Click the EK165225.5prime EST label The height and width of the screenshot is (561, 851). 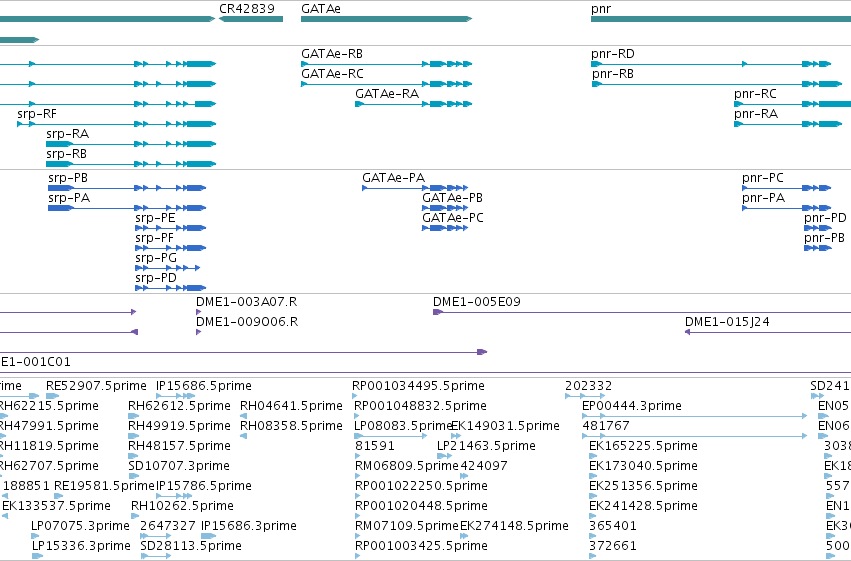[643, 447]
